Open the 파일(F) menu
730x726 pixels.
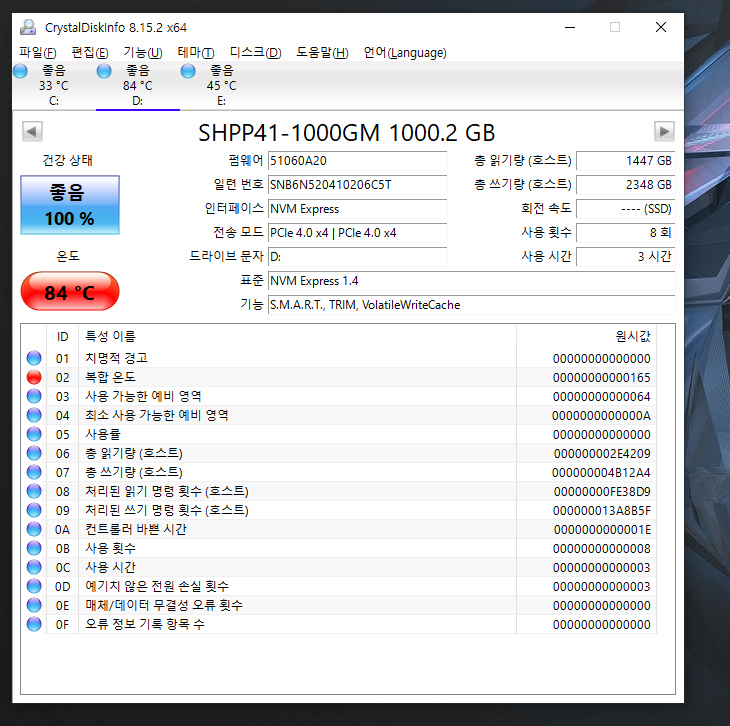pyautogui.click(x=38, y=53)
